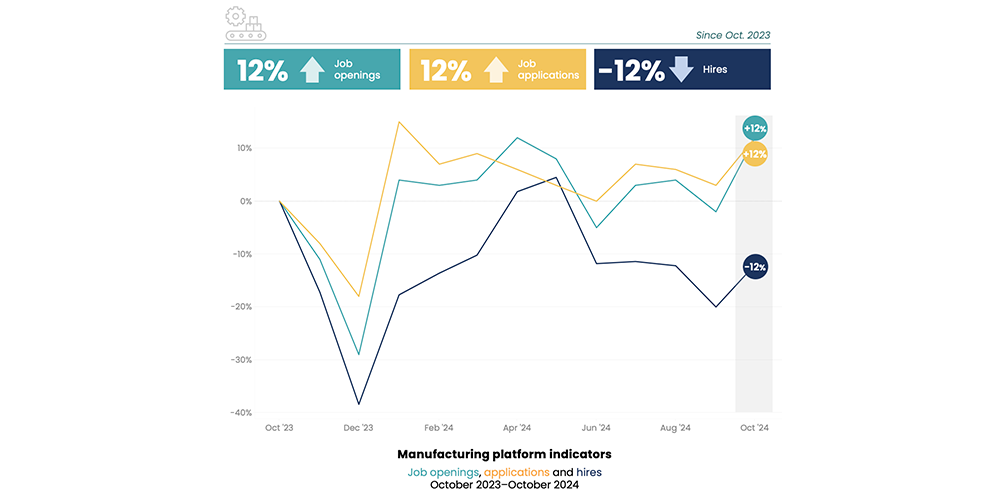Click the highlighted Oct '24 axis label

pos(754,427)
